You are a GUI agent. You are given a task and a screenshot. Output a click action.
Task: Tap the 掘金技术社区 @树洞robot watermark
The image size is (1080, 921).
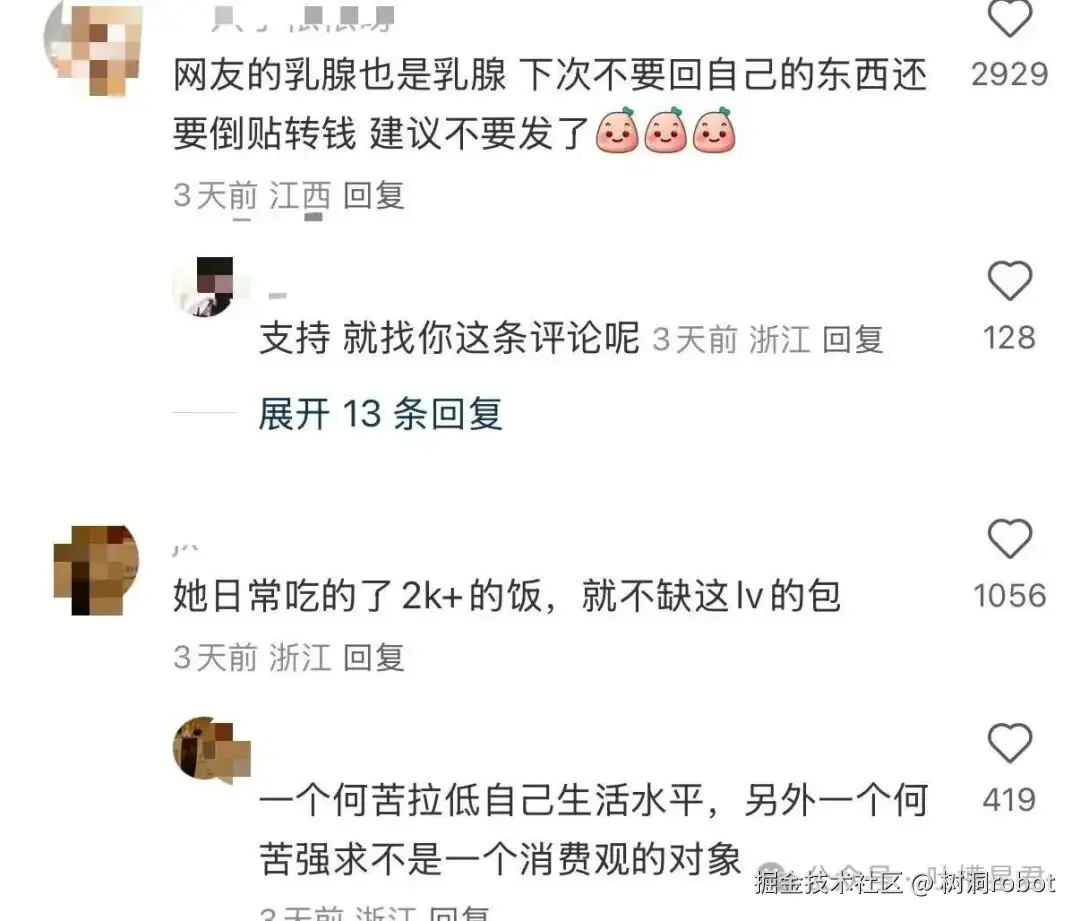click(904, 882)
